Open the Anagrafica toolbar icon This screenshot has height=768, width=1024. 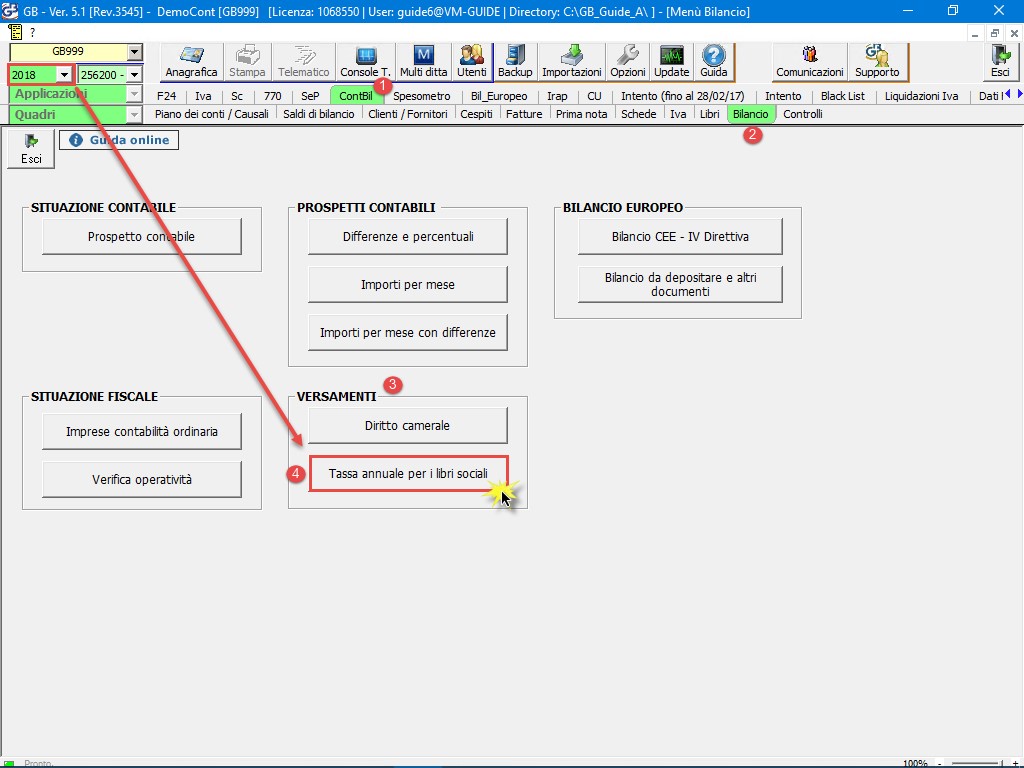click(191, 61)
